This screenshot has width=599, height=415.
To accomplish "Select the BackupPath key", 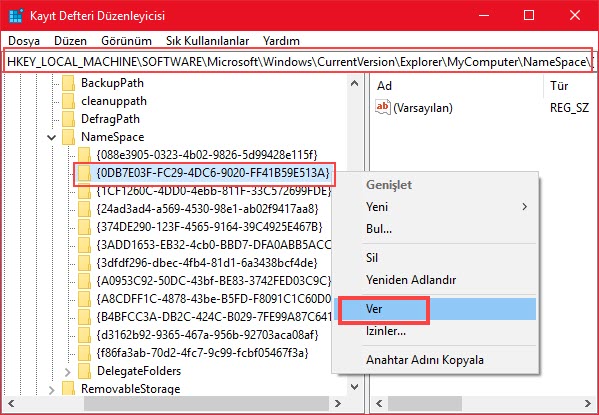I will click(x=112, y=83).
